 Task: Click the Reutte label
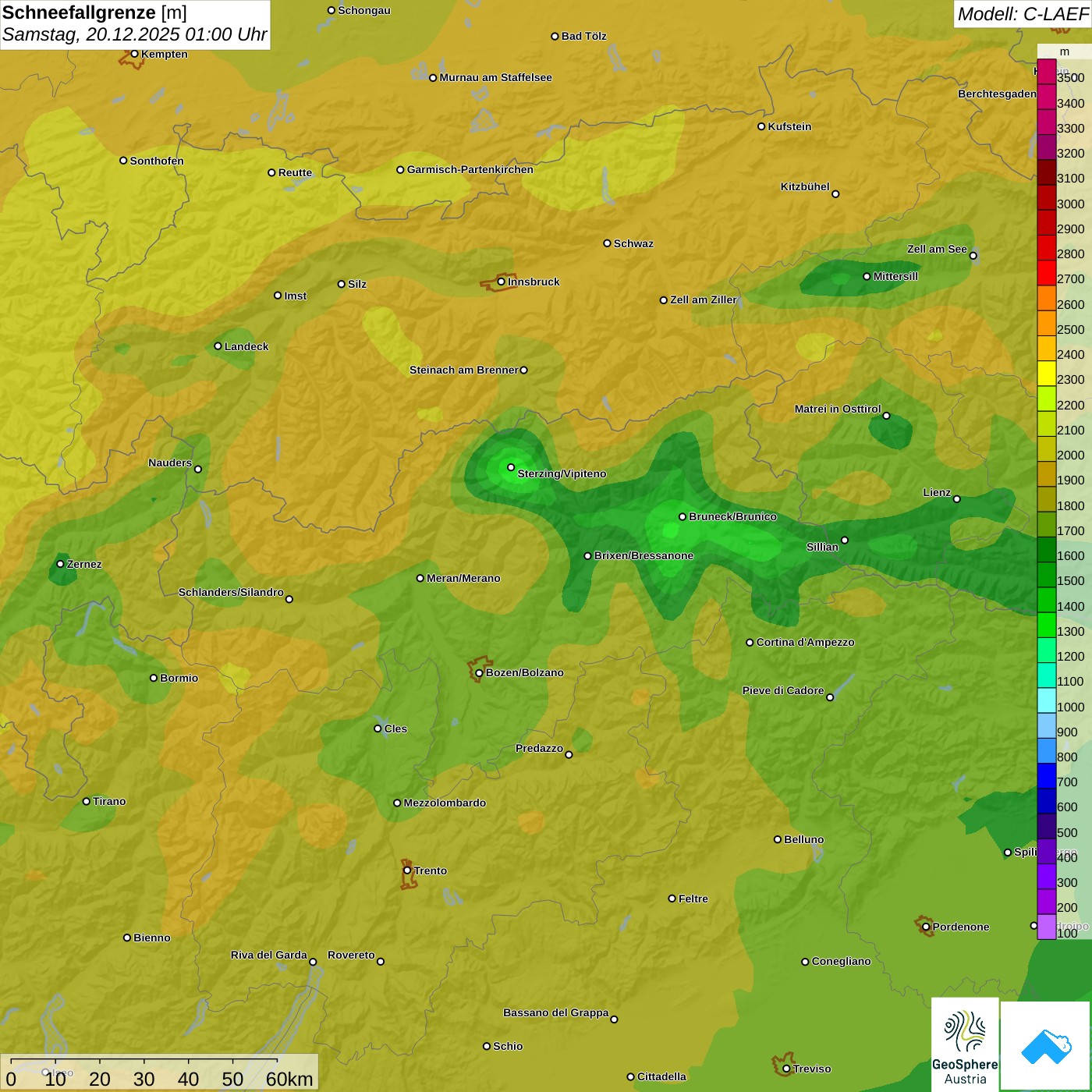tap(295, 172)
